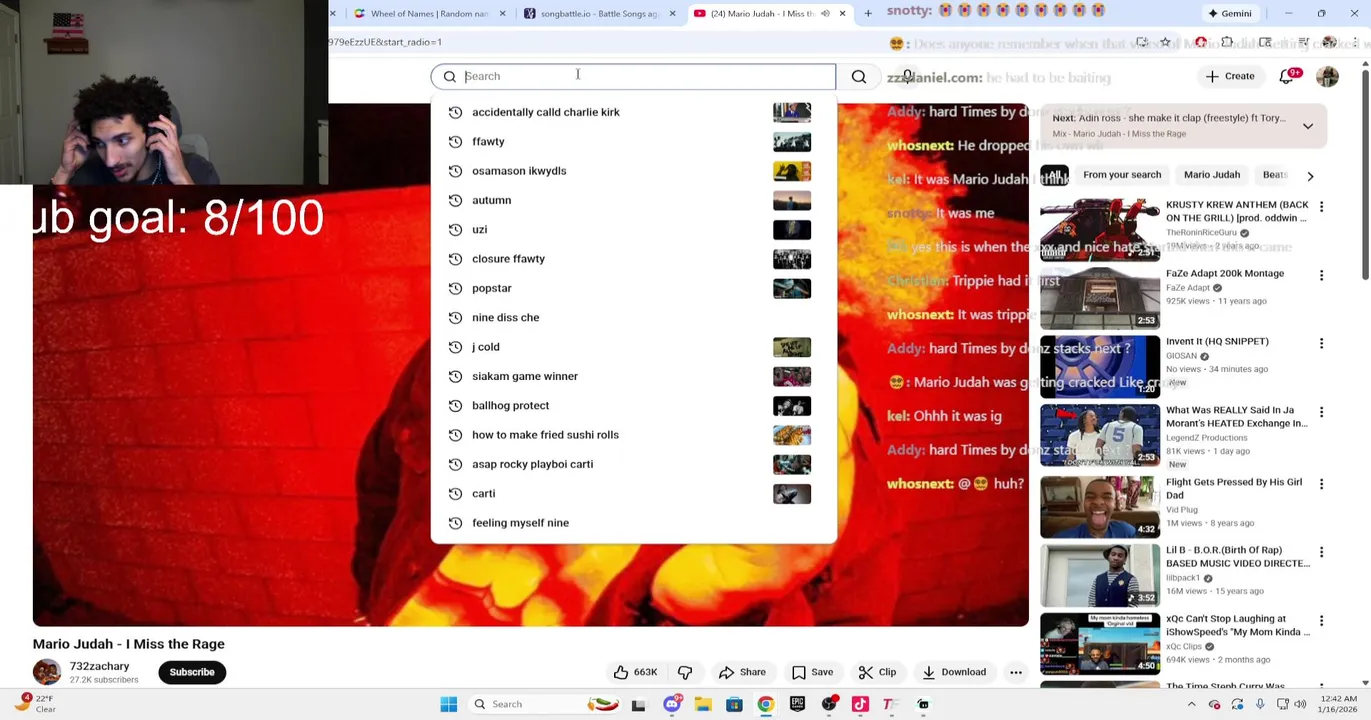Open the notifications bell
Image resolution: width=1371 pixels, height=720 pixels.
pyautogui.click(x=1286, y=76)
